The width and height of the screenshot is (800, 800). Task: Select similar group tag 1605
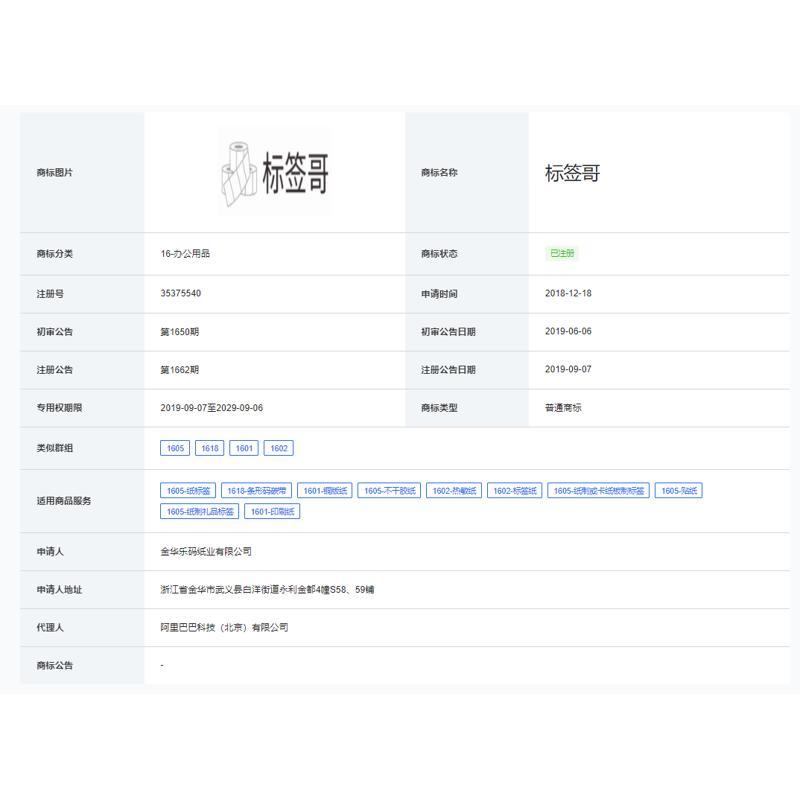(175, 448)
